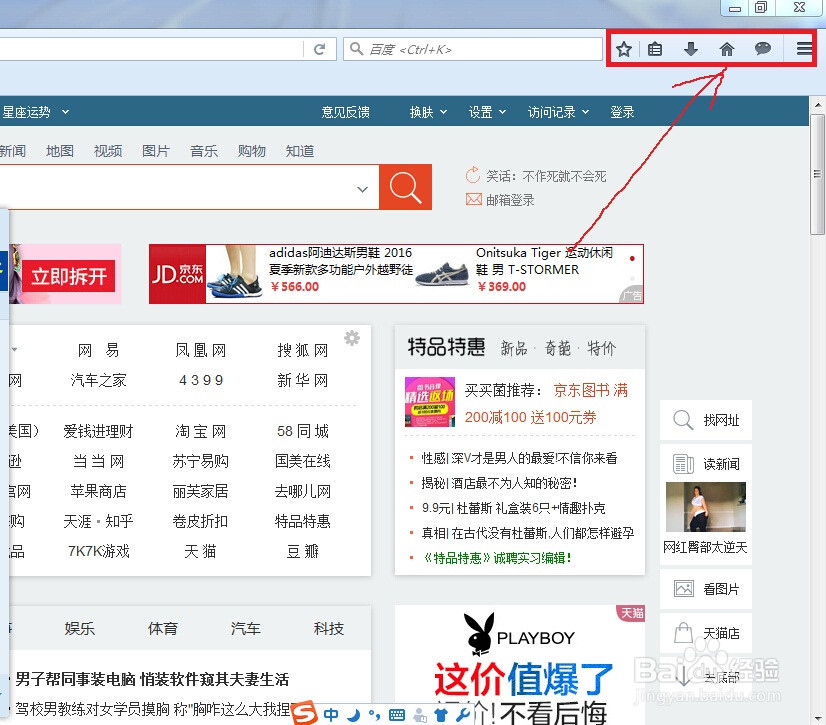
Task: Expand the 访问记录 dropdown
Action: click(585, 112)
